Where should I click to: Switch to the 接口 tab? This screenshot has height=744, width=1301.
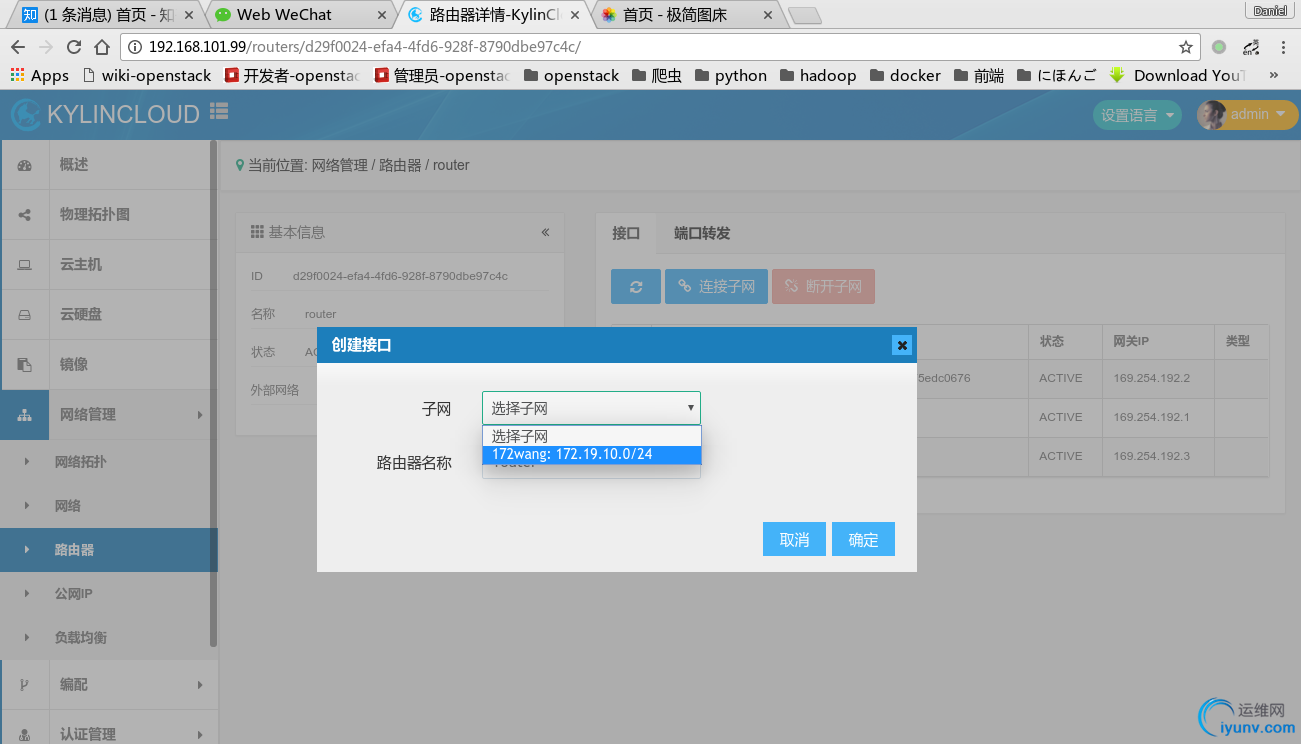626,233
